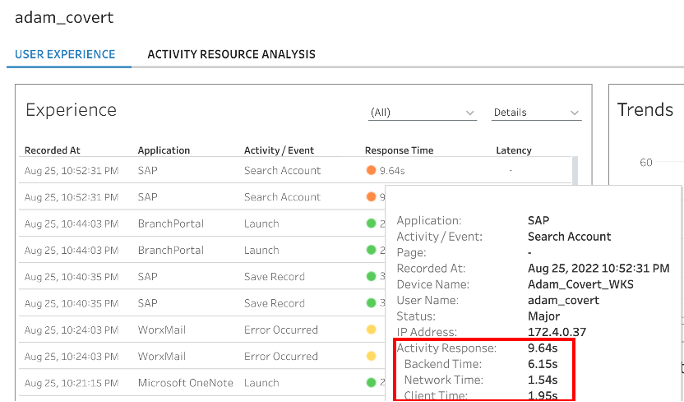Click the 60 axis label in Trends chart
Screen dimensions: 684x402
click(646, 162)
